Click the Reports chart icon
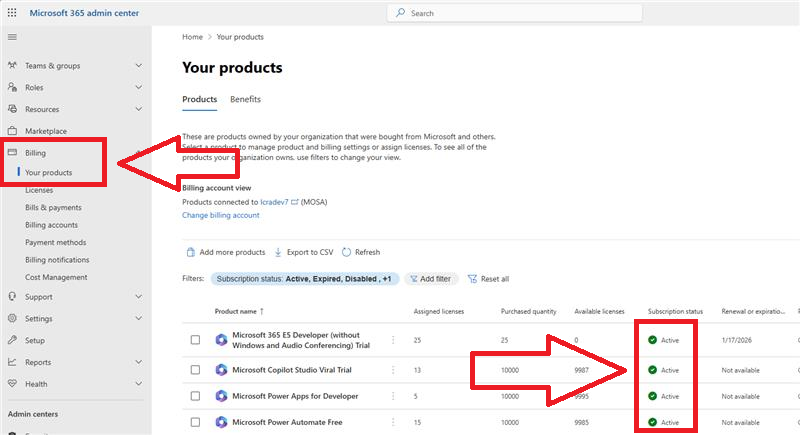 (12, 362)
